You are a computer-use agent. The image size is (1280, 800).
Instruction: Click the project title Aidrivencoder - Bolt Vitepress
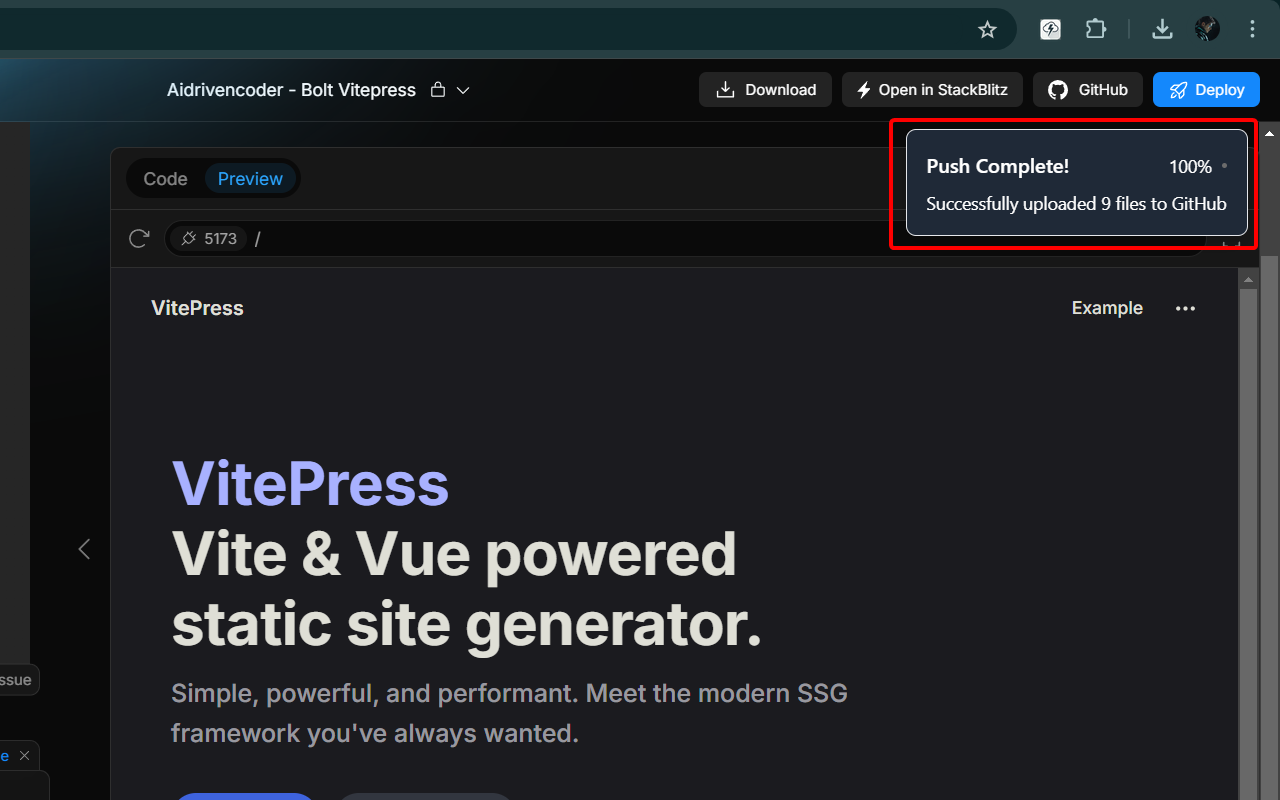tap(291, 90)
